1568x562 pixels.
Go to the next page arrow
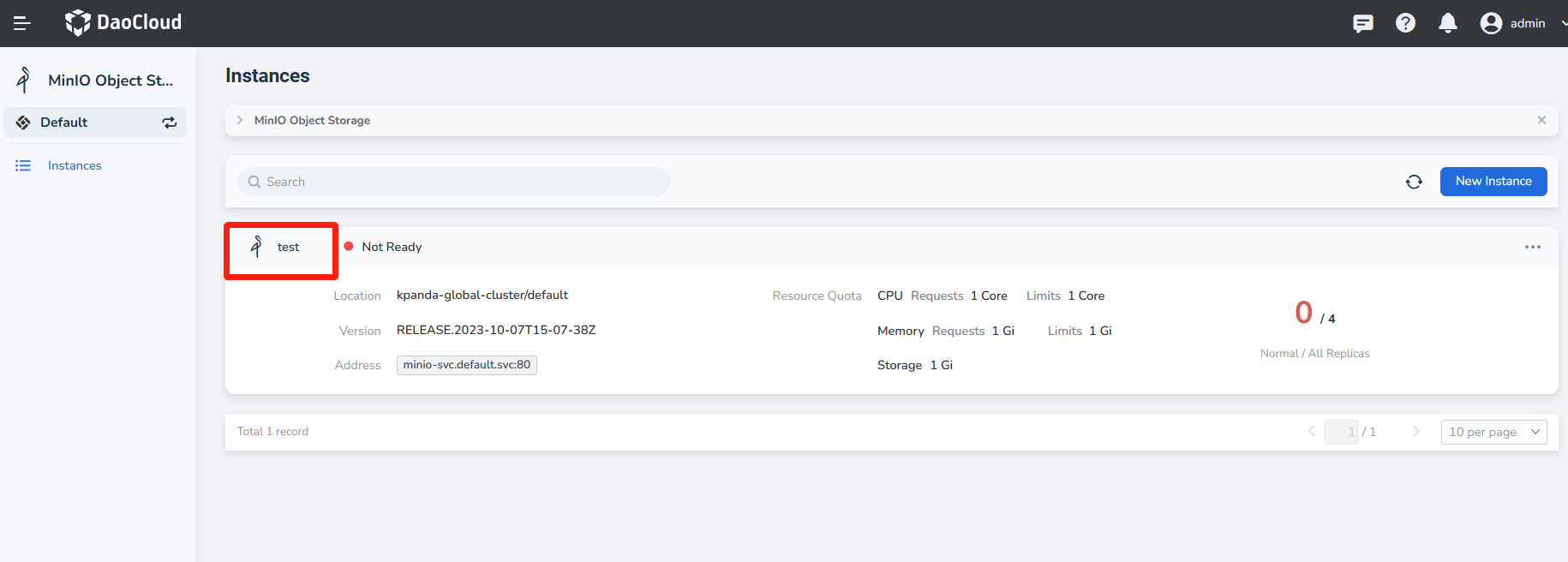pyautogui.click(x=1416, y=432)
